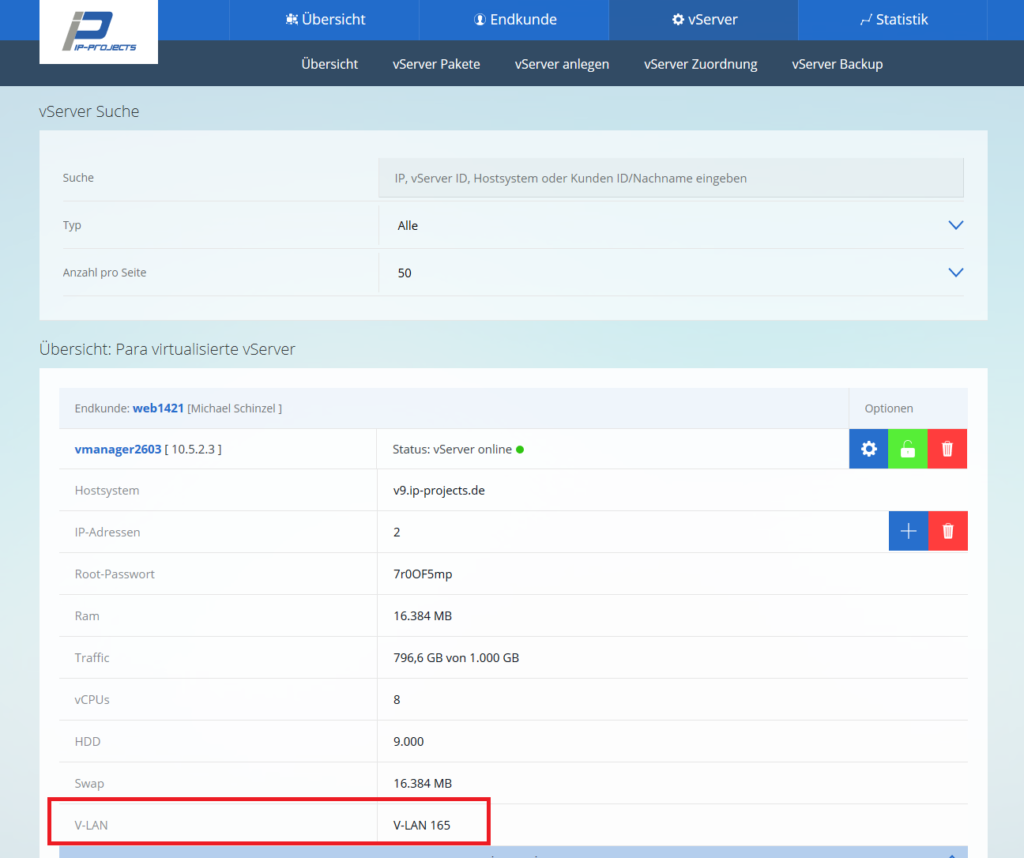Open settings for vmanager2603 via gear icon
The height and width of the screenshot is (858, 1024).
click(868, 448)
